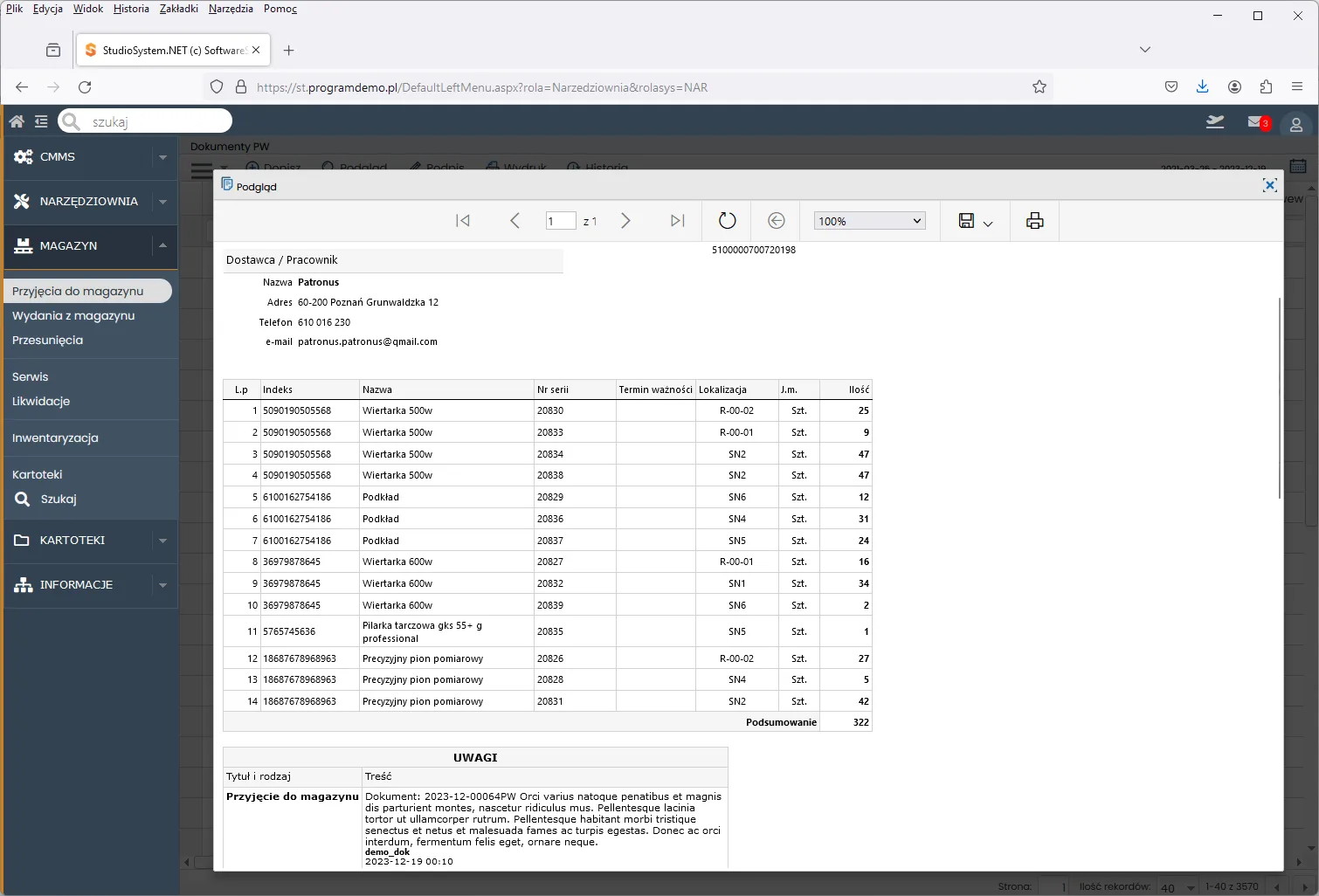The height and width of the screenshot is (896, 1319).
Task: Open Firefox account icon
Action: tap(1234, 86)
